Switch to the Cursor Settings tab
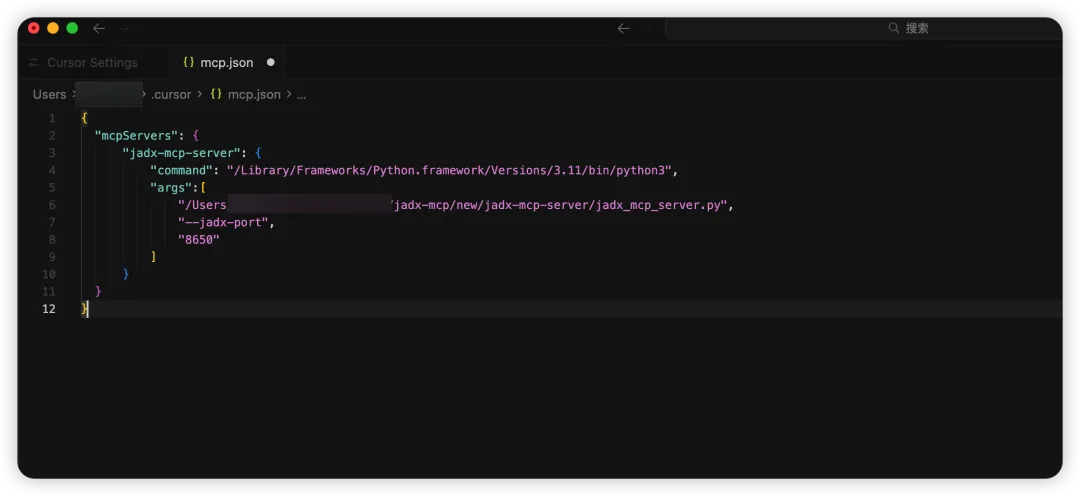 point(92,62)
